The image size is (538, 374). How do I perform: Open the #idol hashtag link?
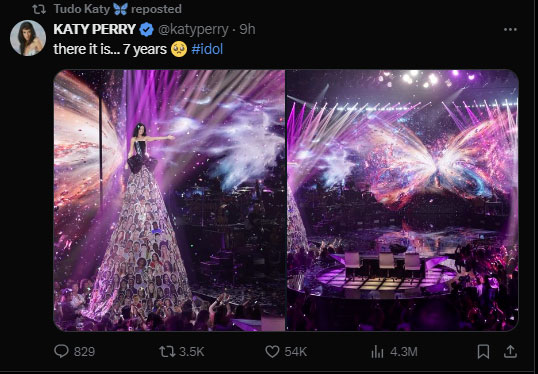[207, 49]
